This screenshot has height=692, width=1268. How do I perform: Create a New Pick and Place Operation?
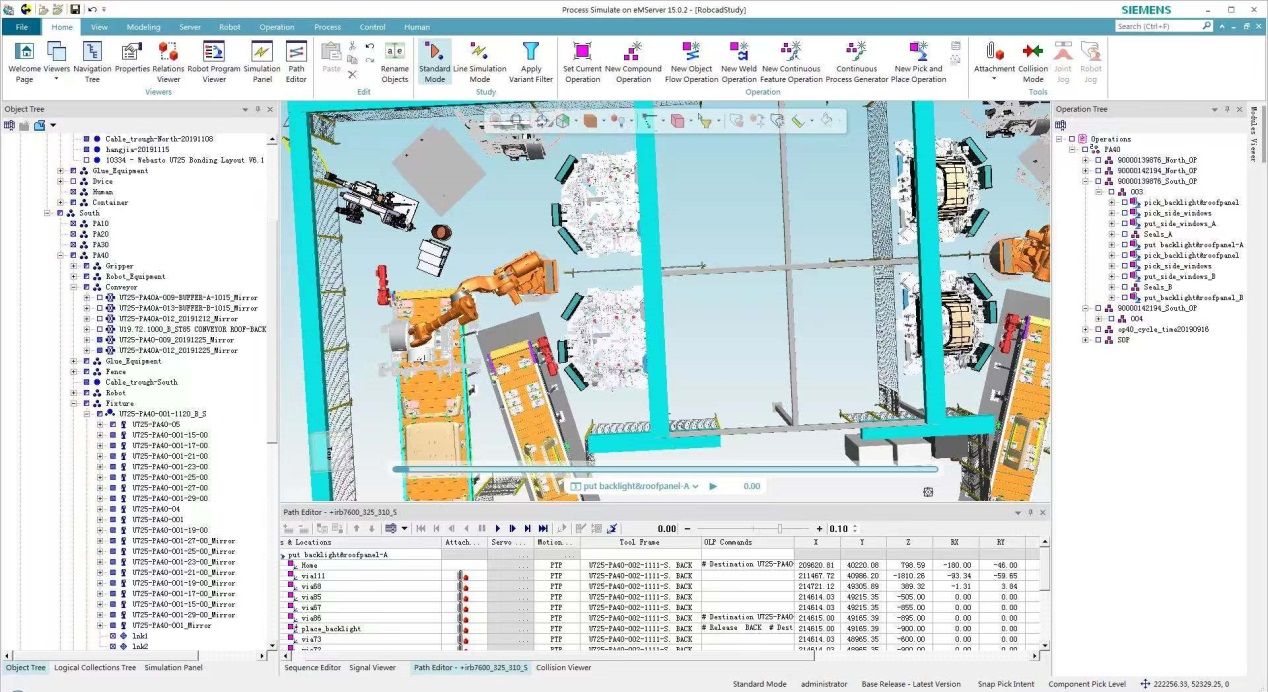pyautogui.click(x=918, y=62)
